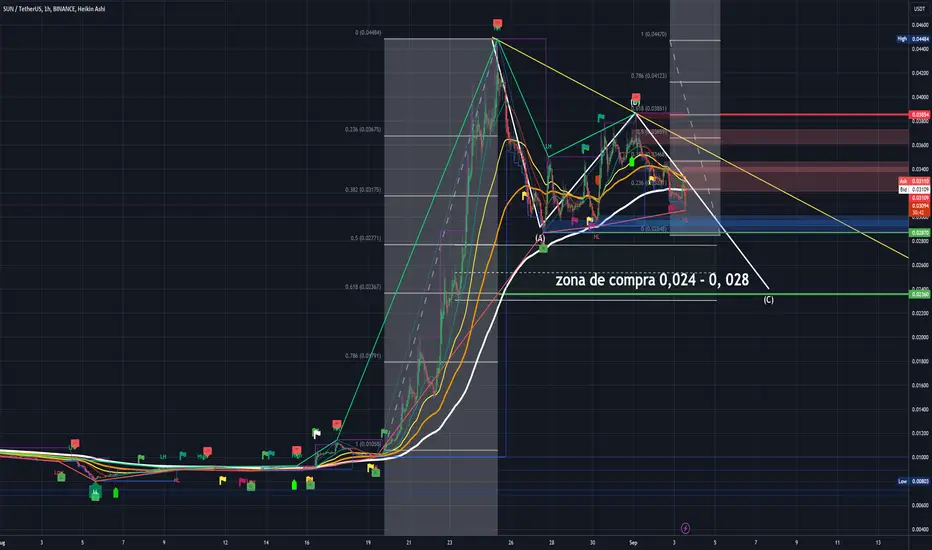Click the green marker below point (A)
Viewport: 932px width, 550px height.
[543, 249]
